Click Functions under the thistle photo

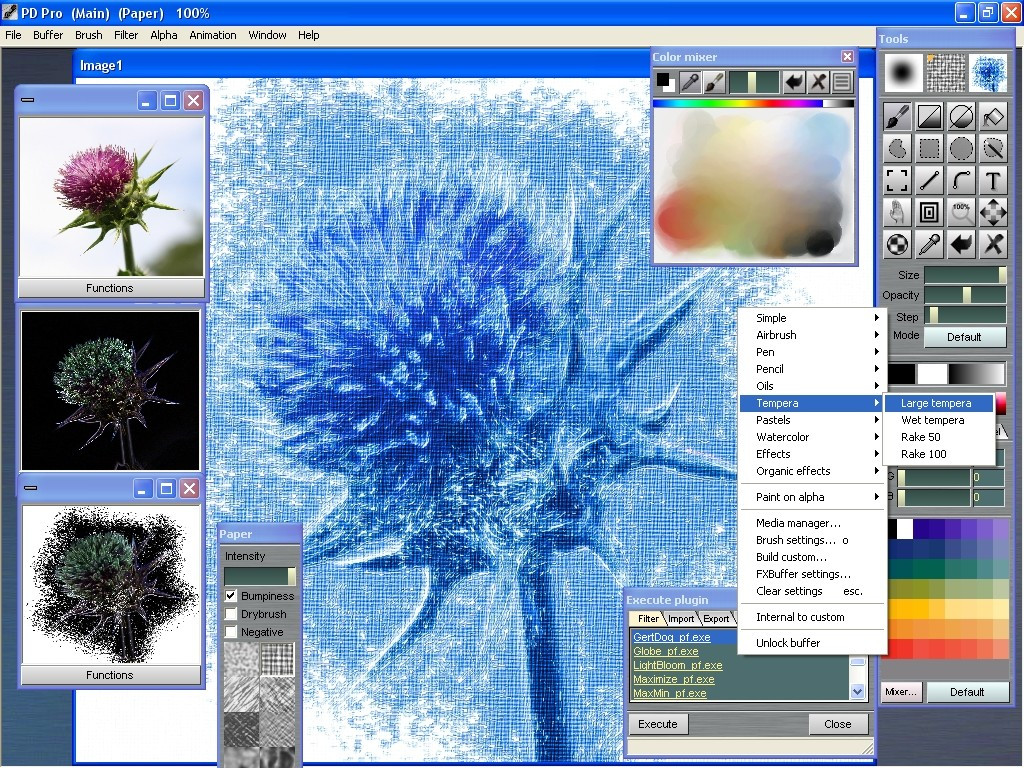click(x=110, y=288)
